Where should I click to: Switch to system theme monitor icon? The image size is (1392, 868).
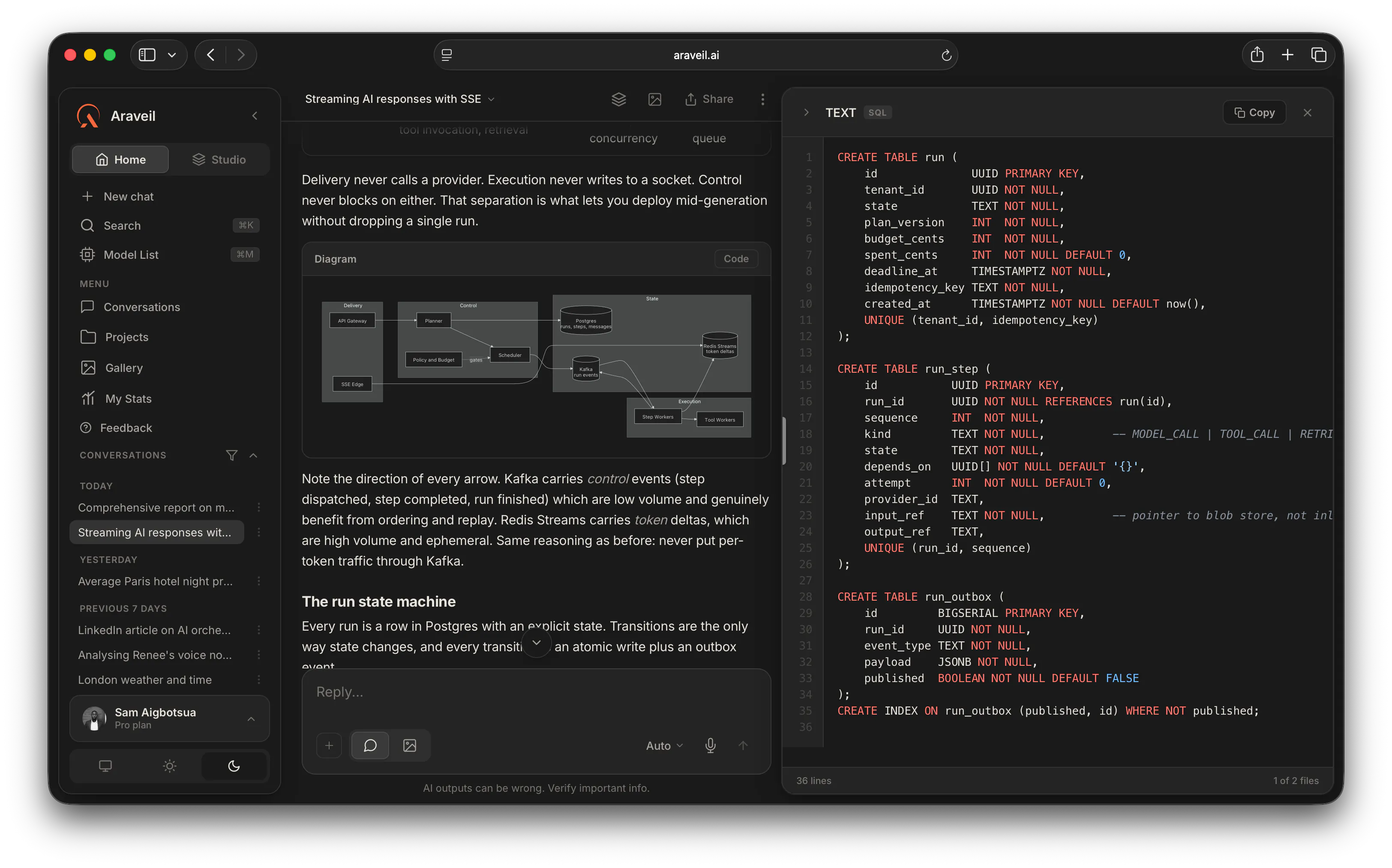pyautogui.click(x=105, y=766)
